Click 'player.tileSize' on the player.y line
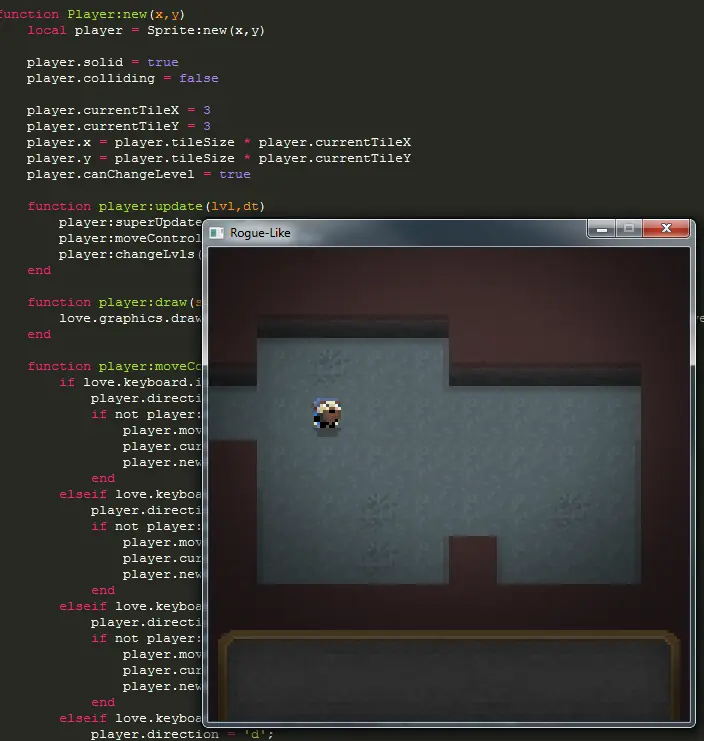The width and height of the screenshot is (704, 741). click(174, 158)
